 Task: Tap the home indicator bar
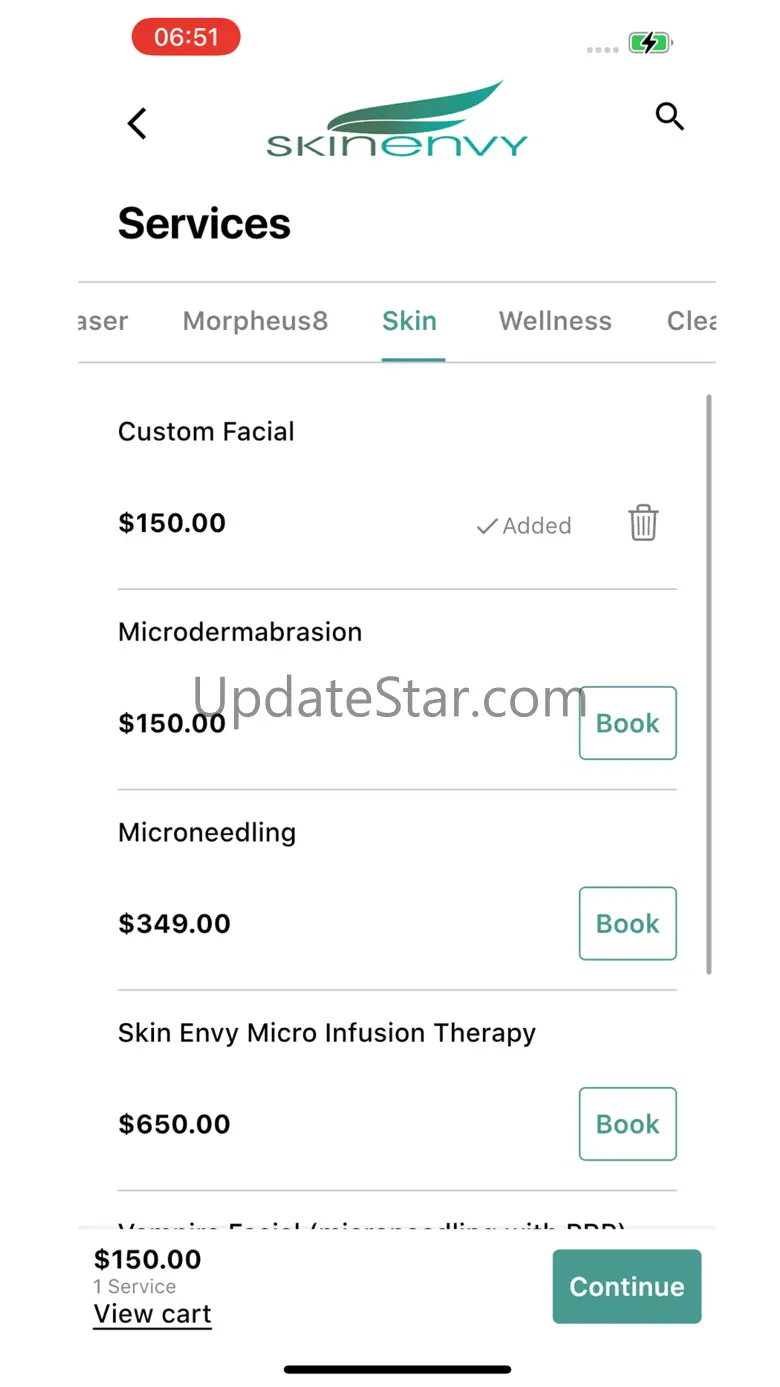[x=397, y=1369]
